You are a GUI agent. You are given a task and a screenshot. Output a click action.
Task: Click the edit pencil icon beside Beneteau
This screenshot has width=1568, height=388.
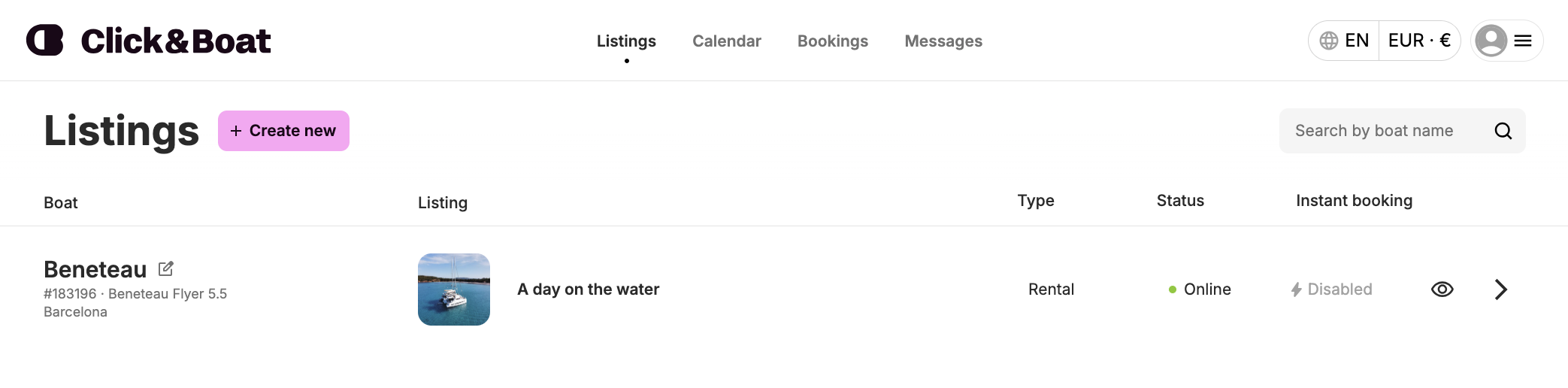(166, 268)
